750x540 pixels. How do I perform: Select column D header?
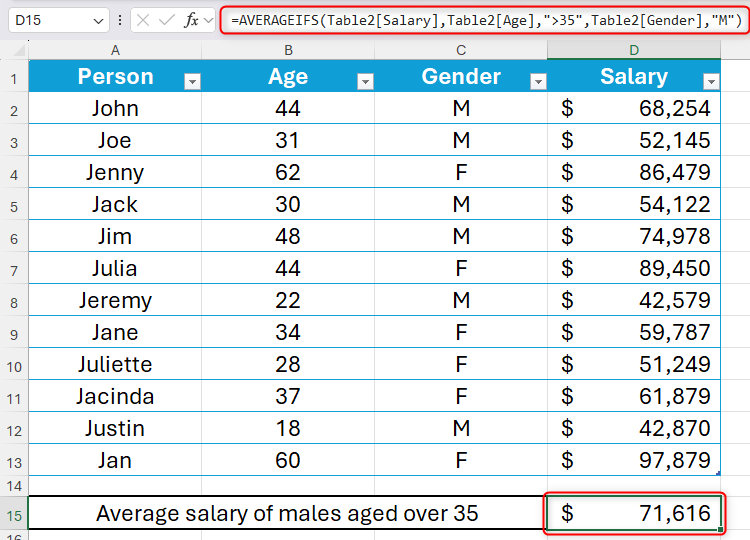click(634, 50)
